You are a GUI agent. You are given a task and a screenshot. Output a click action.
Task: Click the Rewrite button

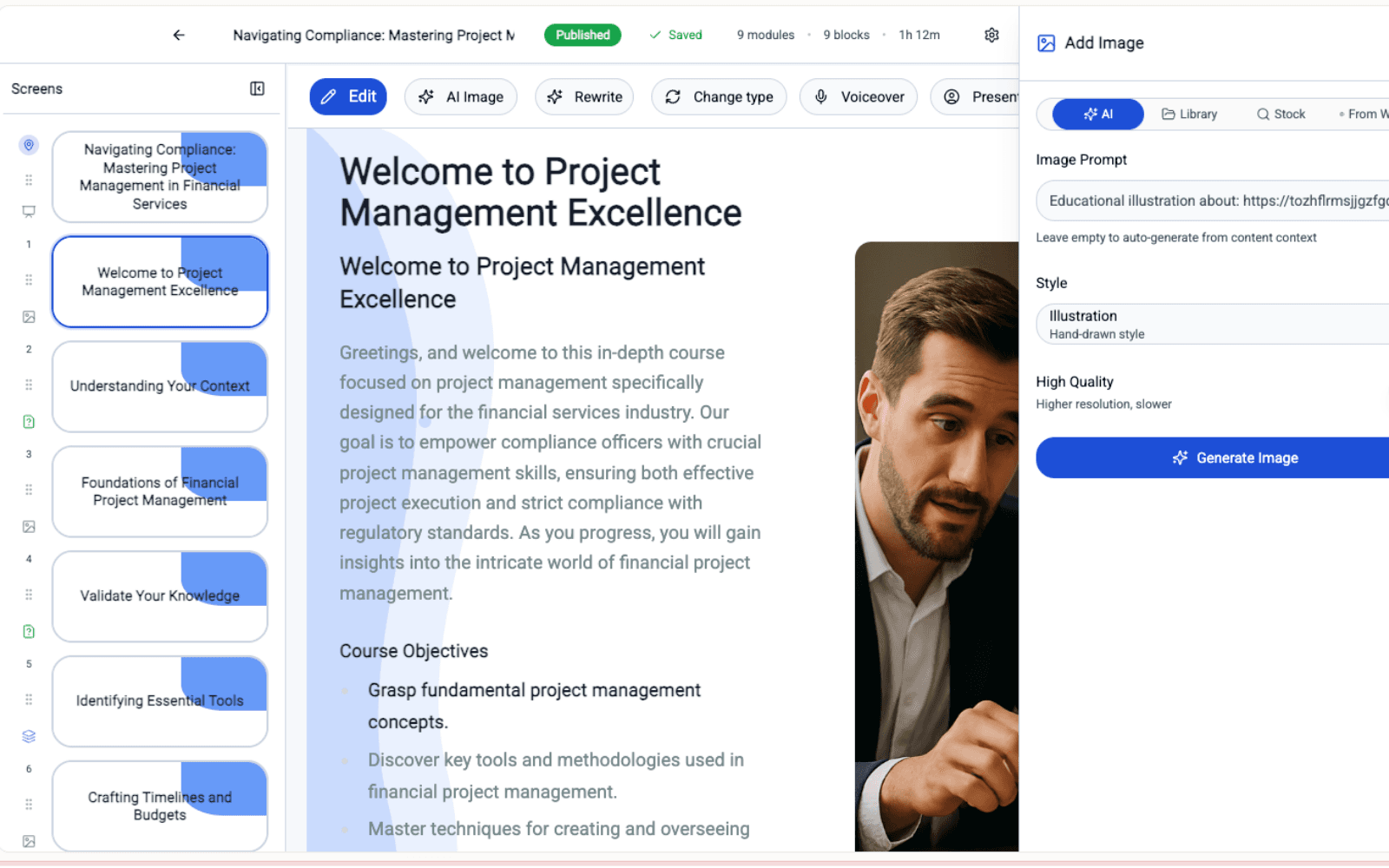click(x=584, y=96)
